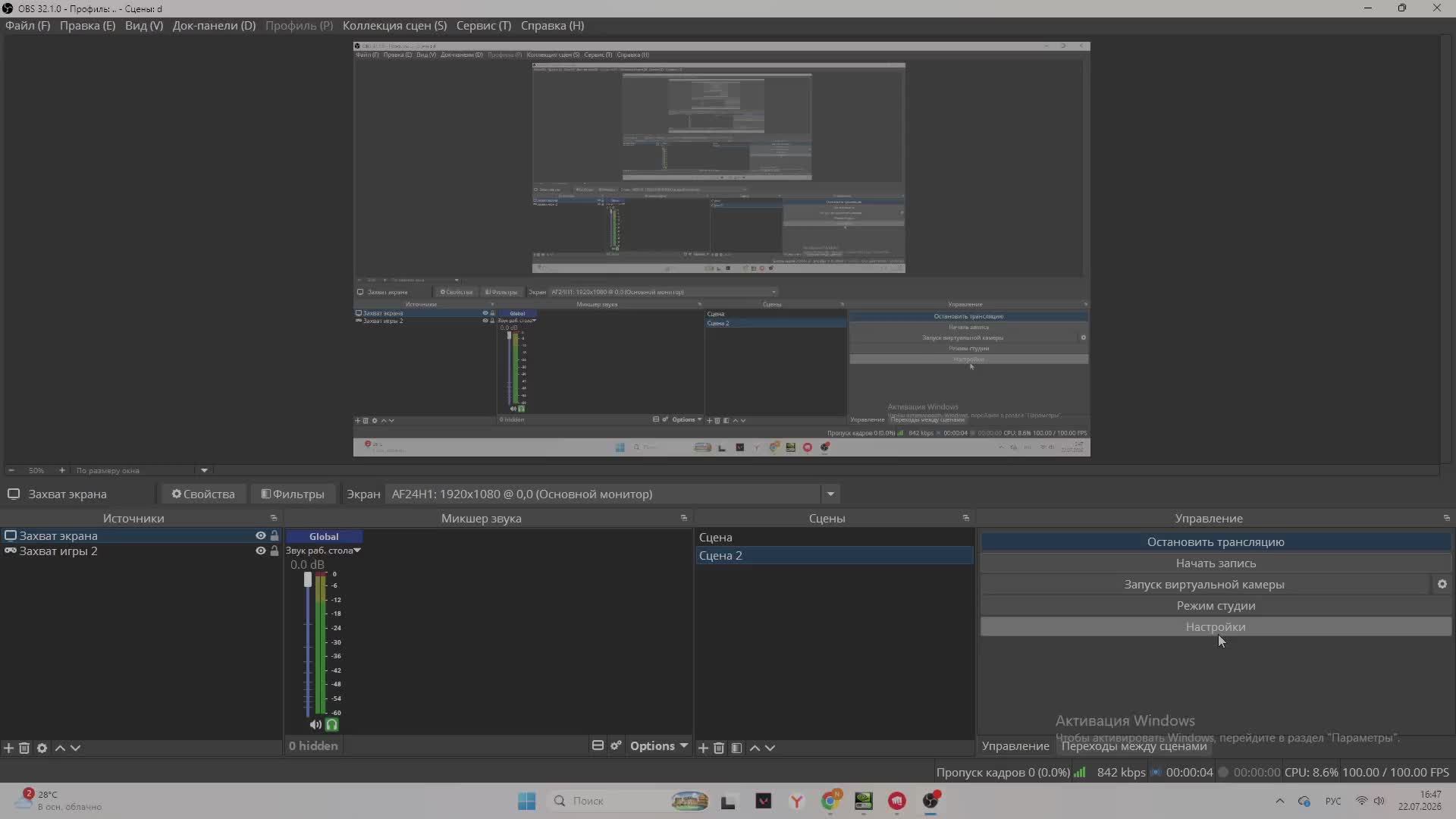Image resolution: width=1456 pixels, height=819 pixels.
Task: Open Файл menu
Action: click(x=27, y=25)
